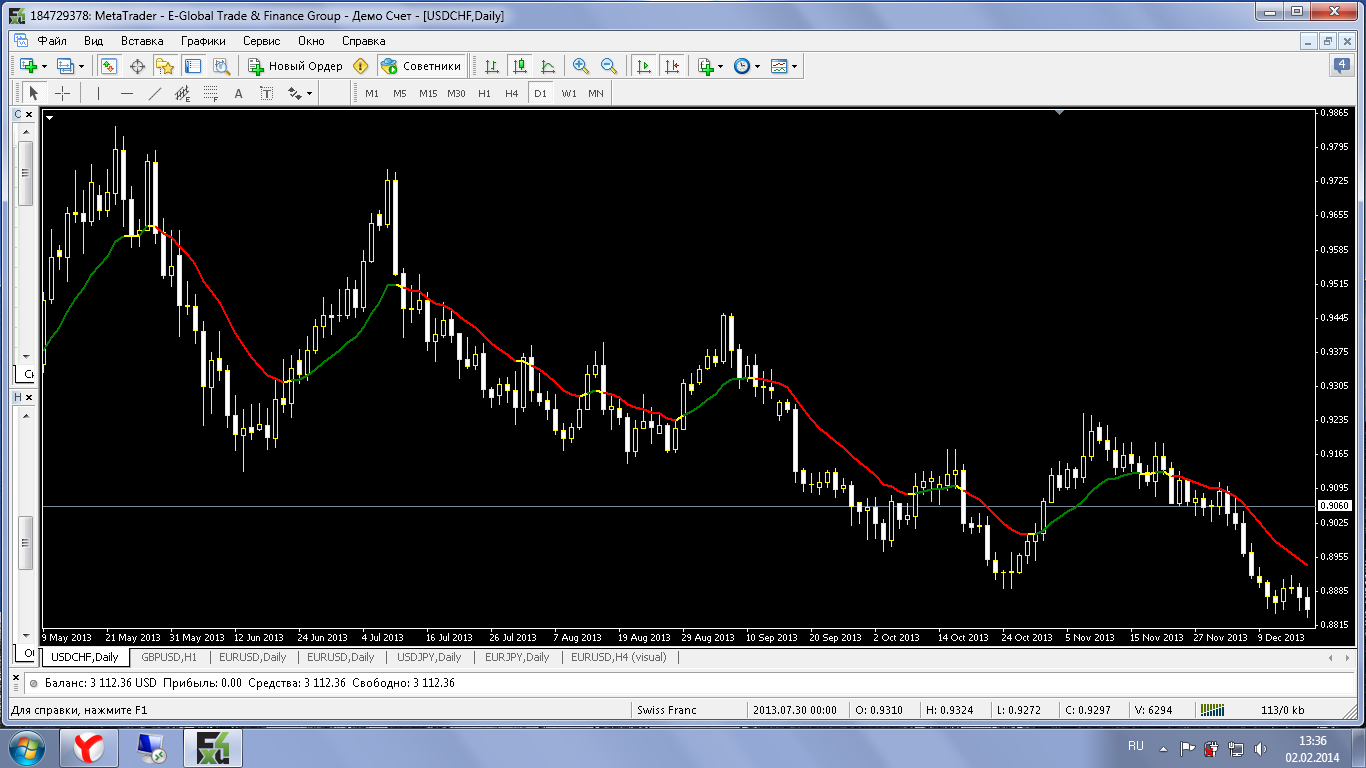Switch to H1 timeframe
The width and height of the screenshot is (1366, 768).
pos(484,93)
